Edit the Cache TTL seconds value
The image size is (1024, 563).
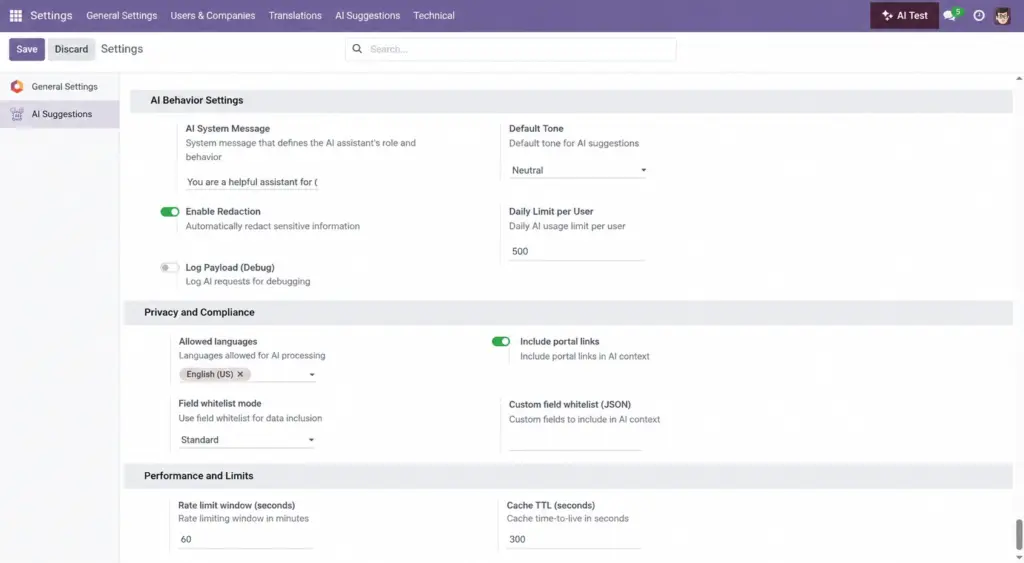[574, 539]
